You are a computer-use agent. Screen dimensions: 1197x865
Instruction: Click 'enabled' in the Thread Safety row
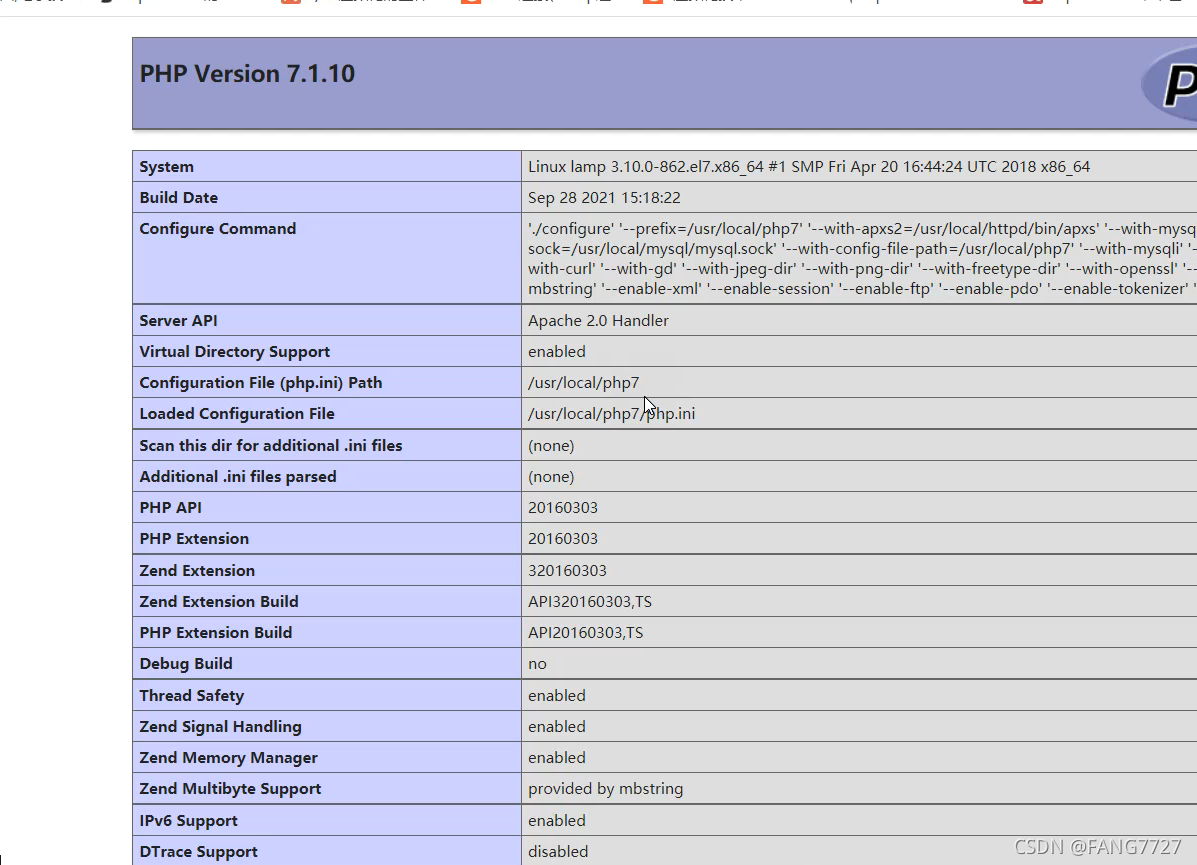pyautogui.click(x=557, y=696)
